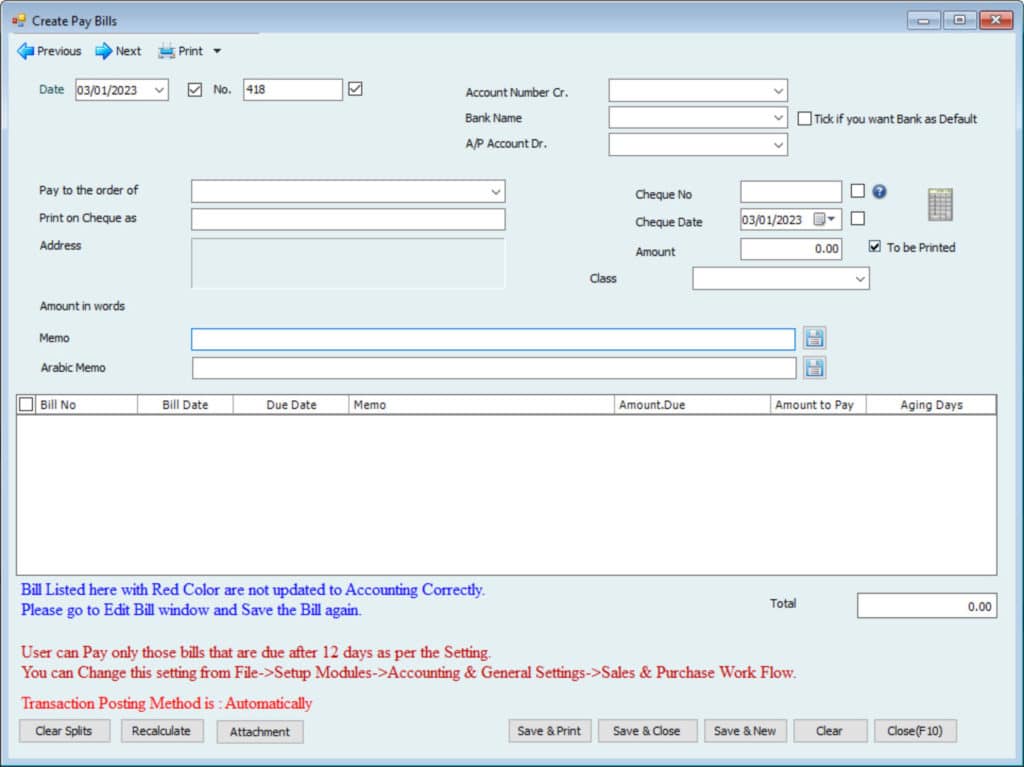Sort by Bill No column header

click(x=86, y=405)
